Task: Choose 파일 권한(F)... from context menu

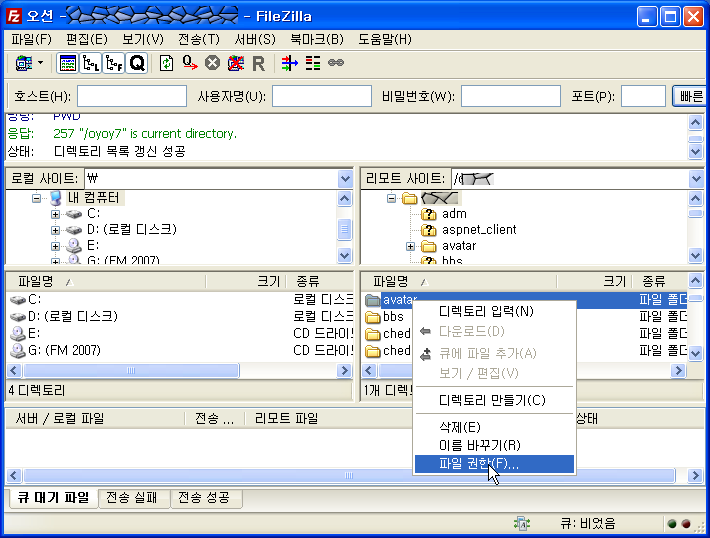Action: coord(494,464)
